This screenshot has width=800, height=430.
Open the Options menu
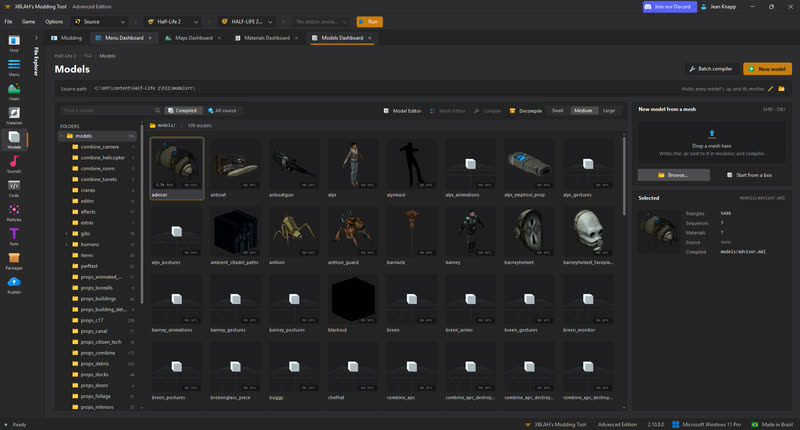54,22
